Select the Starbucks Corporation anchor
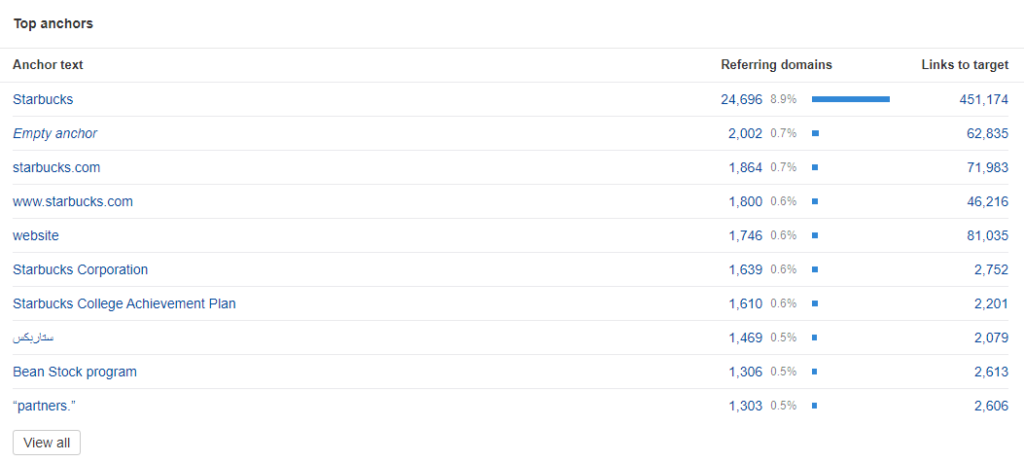The image size is (1024, 462). 80,269
